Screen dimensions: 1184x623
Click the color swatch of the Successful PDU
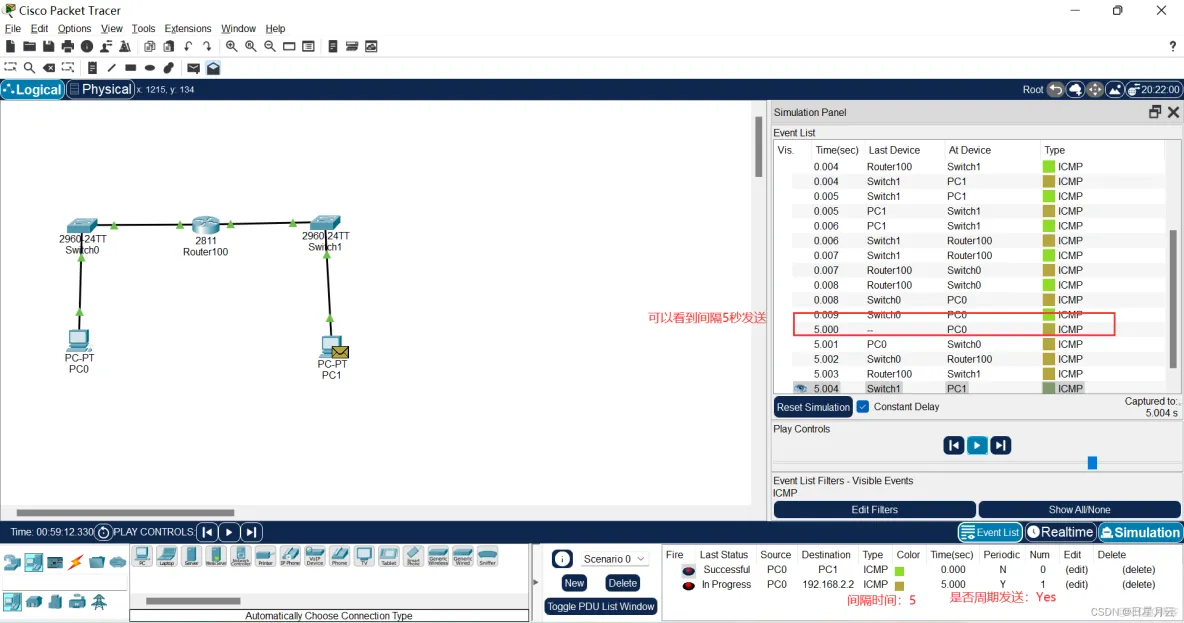pos(899,571)
